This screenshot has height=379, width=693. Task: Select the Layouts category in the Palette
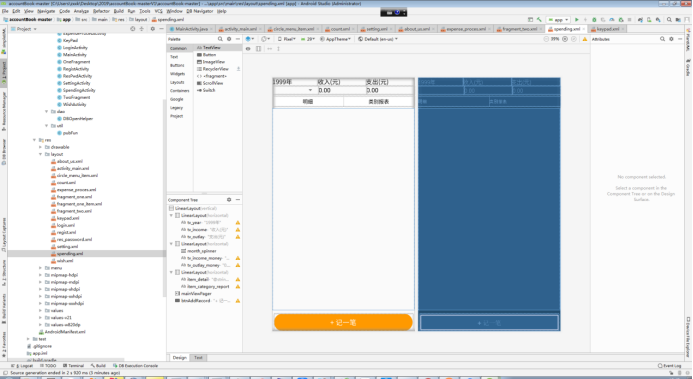coord(177,82)
